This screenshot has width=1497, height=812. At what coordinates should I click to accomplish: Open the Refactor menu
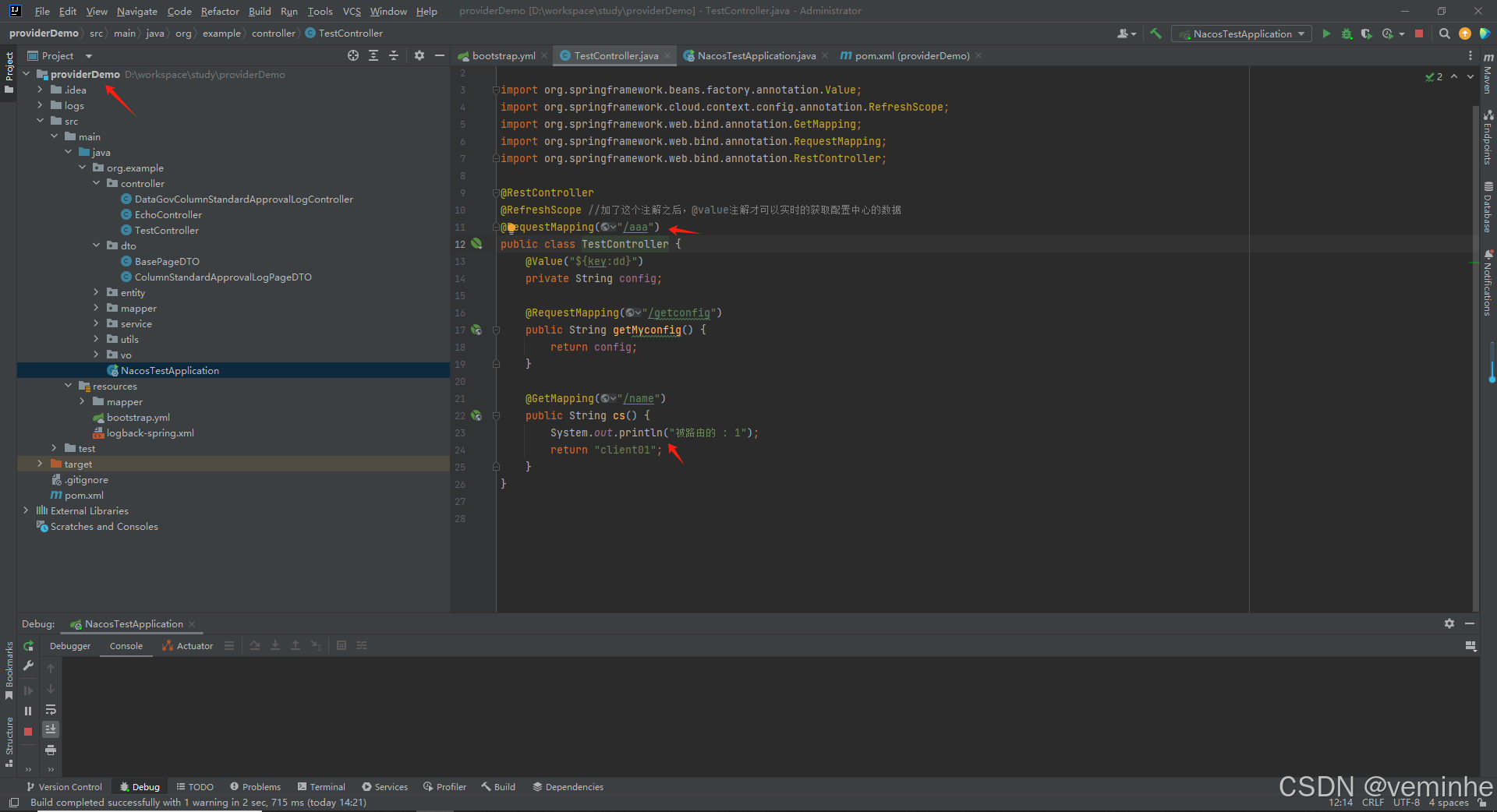pyautogui.click(x=220, y=11)
